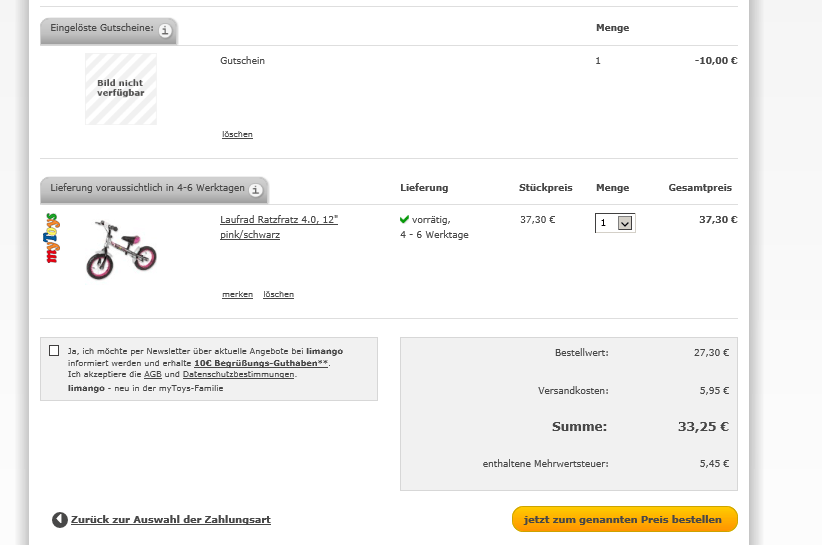This screenshot has height=545, width=822.
Task: Click merken to save the bike
Action: pos(237,294)
